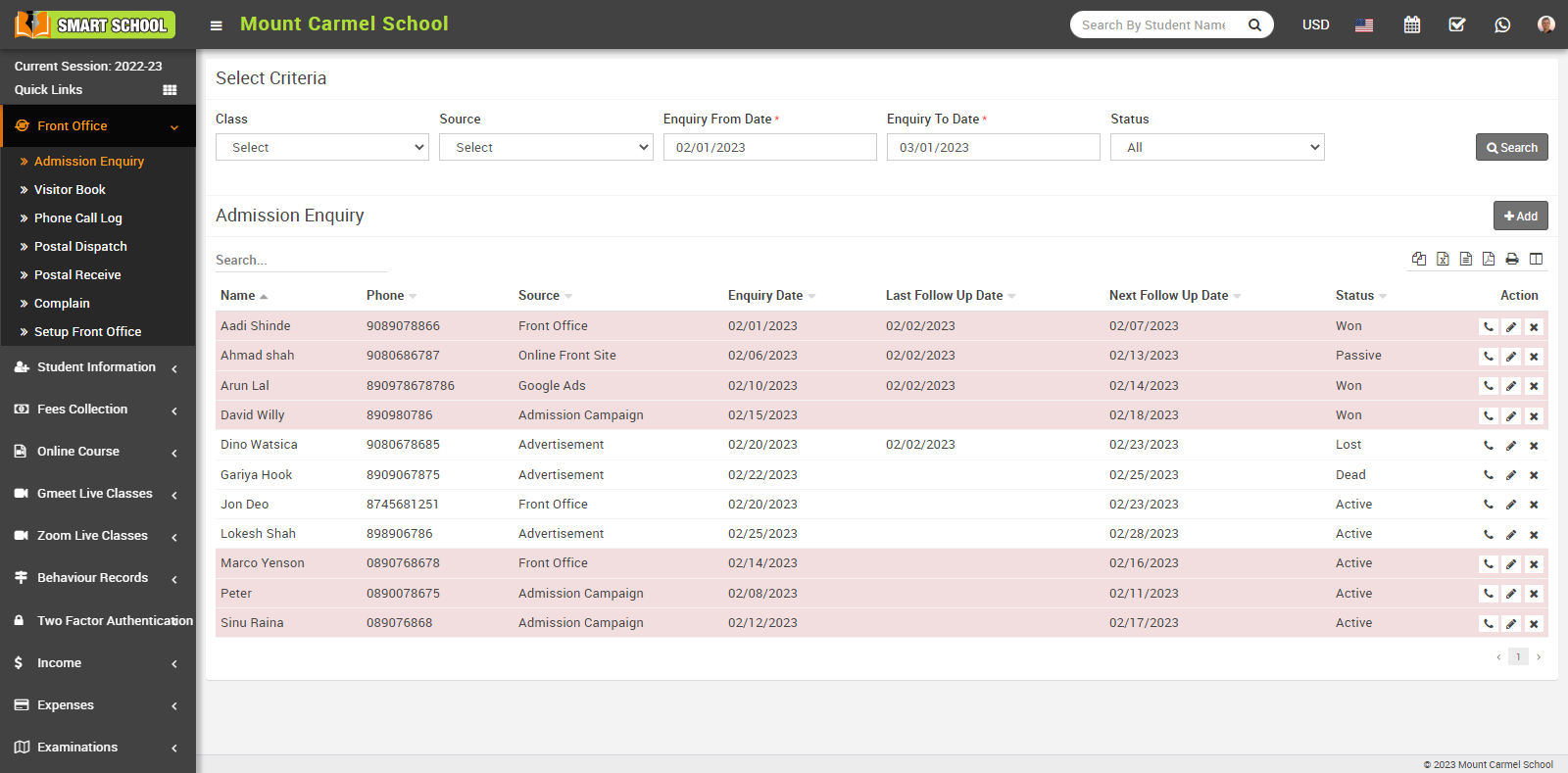
Task: Edit Ahmad shah's enquiry with pencil icon
Action: (1511, 357)
